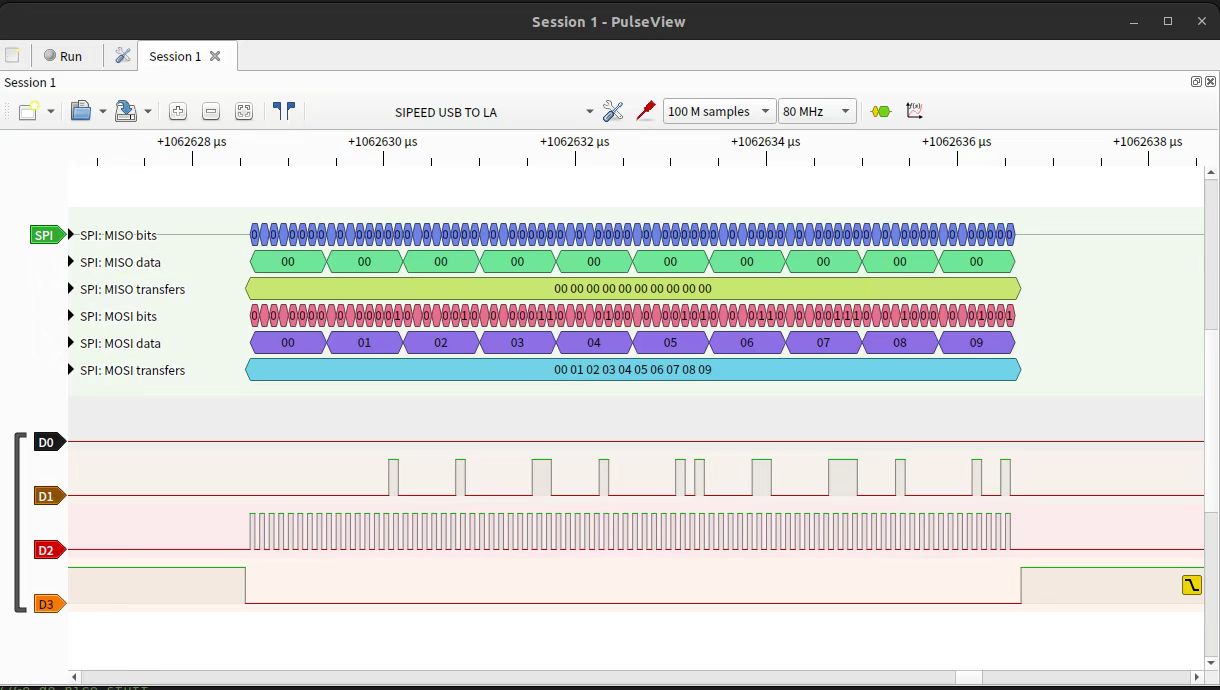Configure device with wrench-screwdriver icon
This screenshot has width=1220, height=690.
[x=613, y=111]
